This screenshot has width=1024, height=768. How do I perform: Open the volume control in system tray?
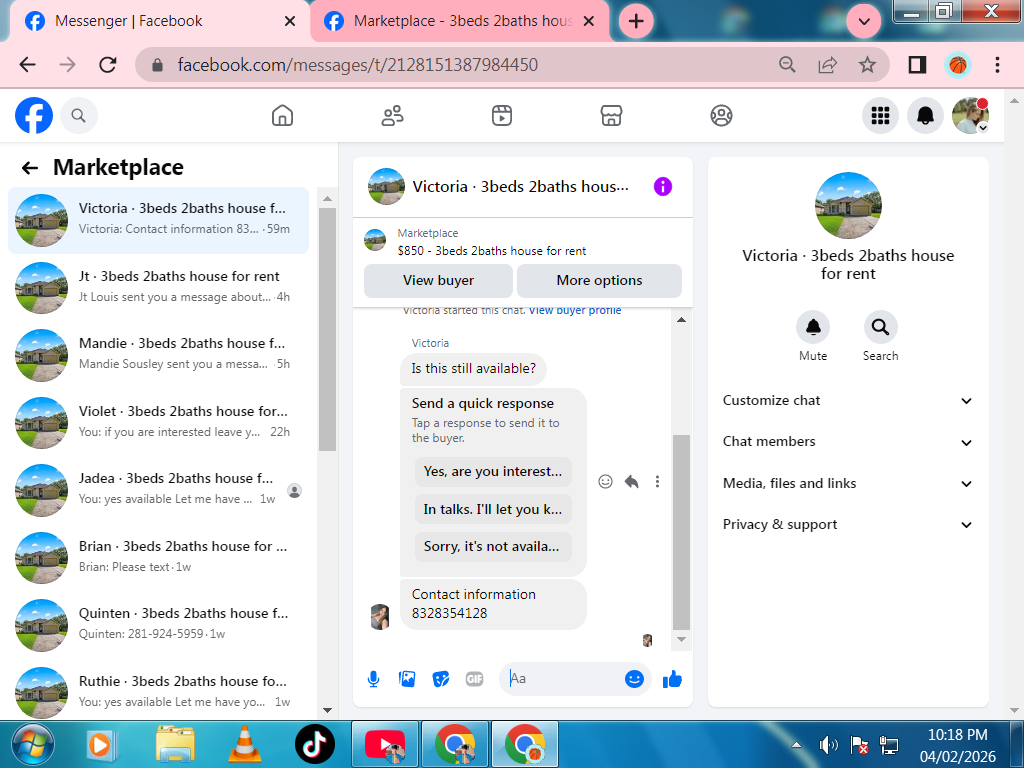828,744
